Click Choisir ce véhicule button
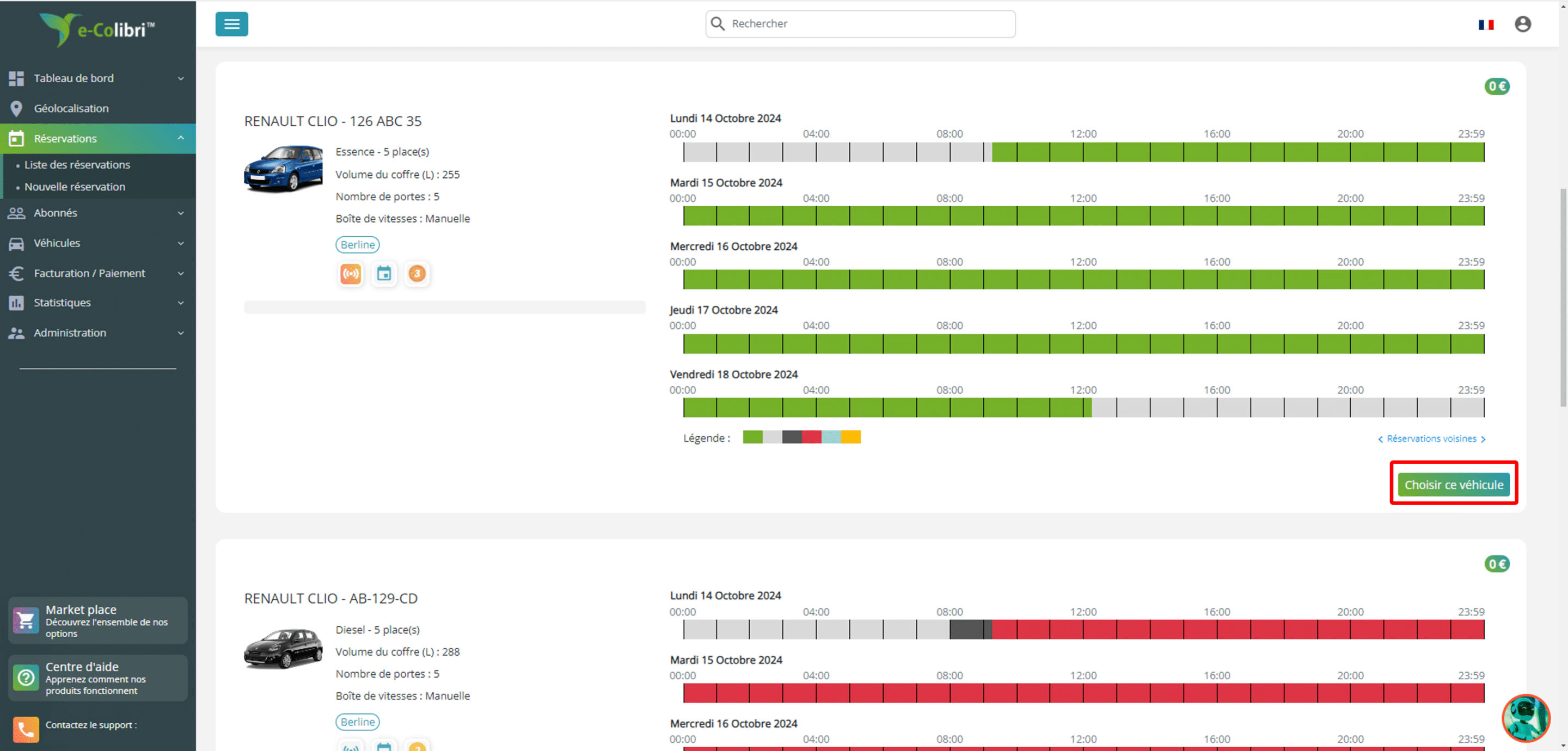This screenshot has height=751, width=1568. [x=1454, y=485]
